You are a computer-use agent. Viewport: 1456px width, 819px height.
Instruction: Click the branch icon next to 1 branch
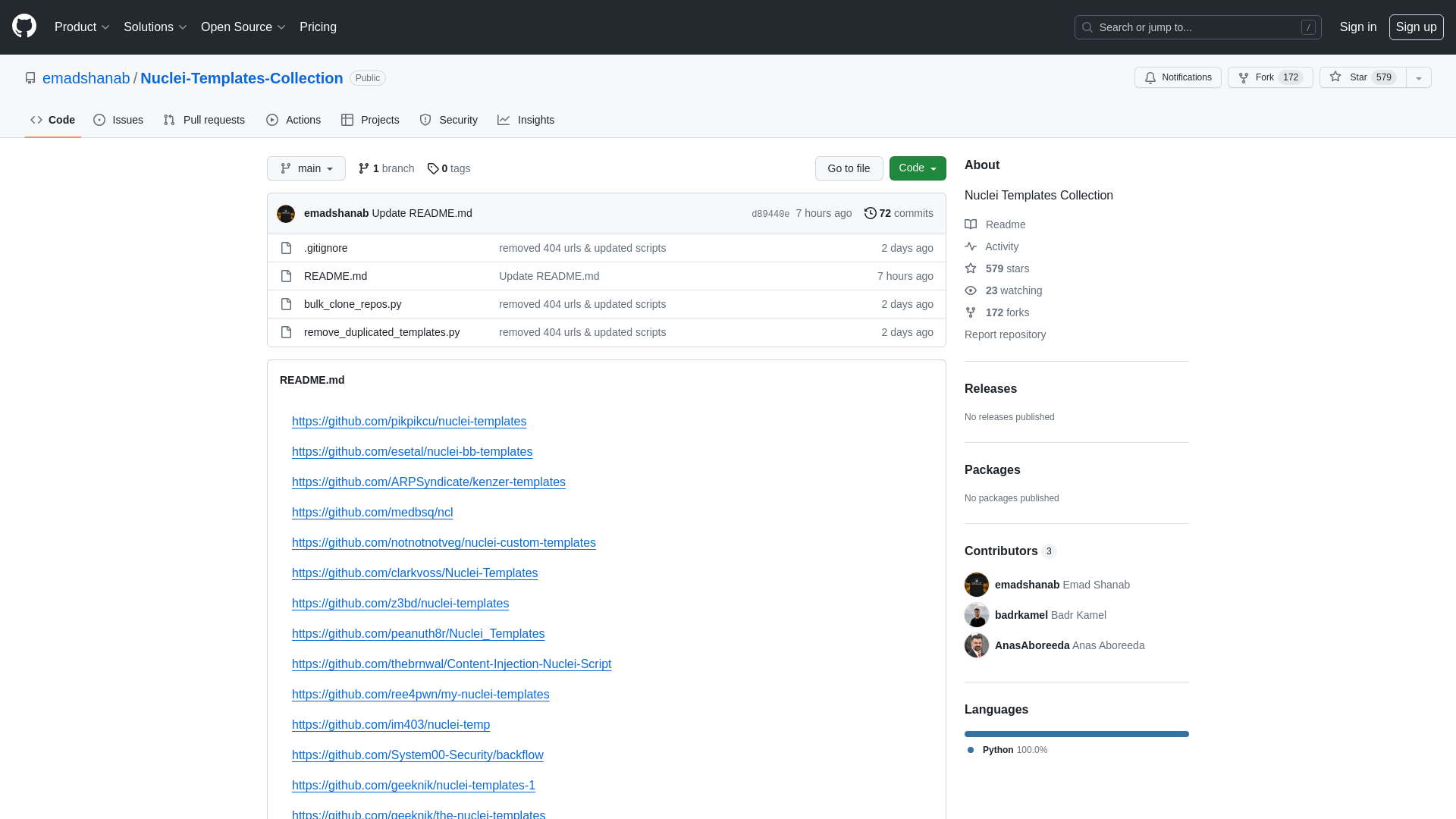pyautogui.click(x=364, y=168)
